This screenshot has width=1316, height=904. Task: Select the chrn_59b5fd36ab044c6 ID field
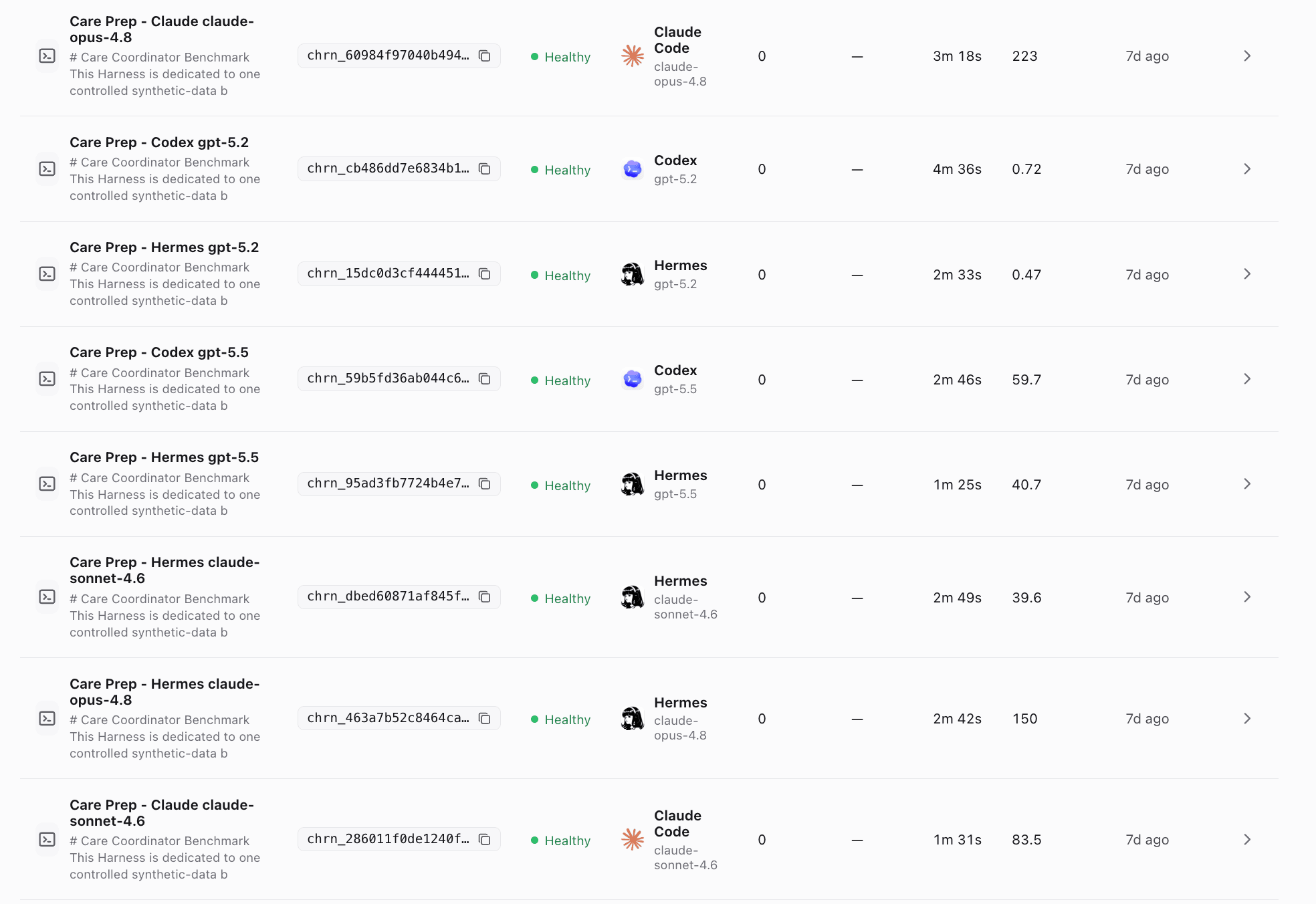point(399,379)
